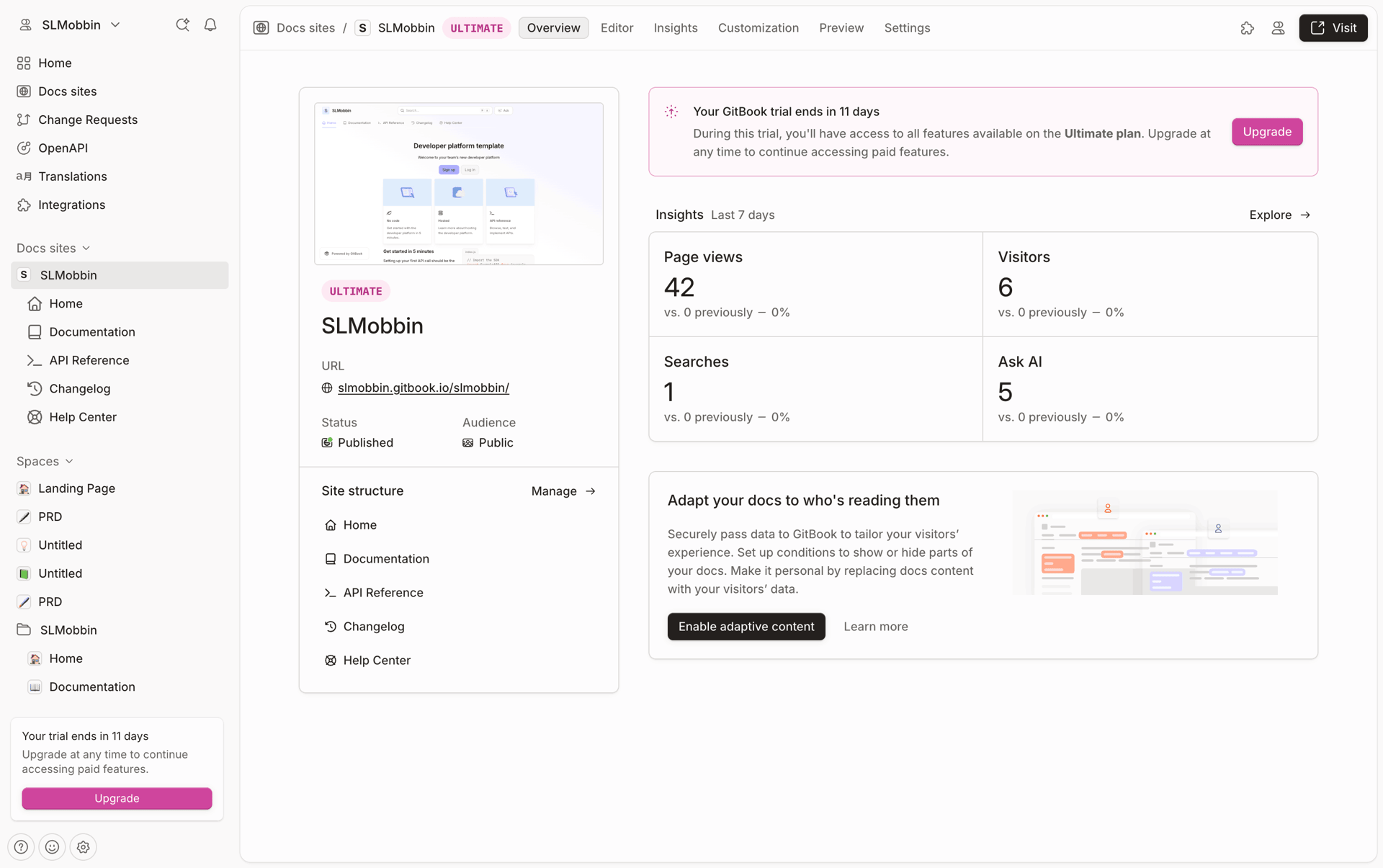Click the search/Ask AI icon in sidebar header
1383x868 pixels.
pyautogui.click(x=182, y=25)
